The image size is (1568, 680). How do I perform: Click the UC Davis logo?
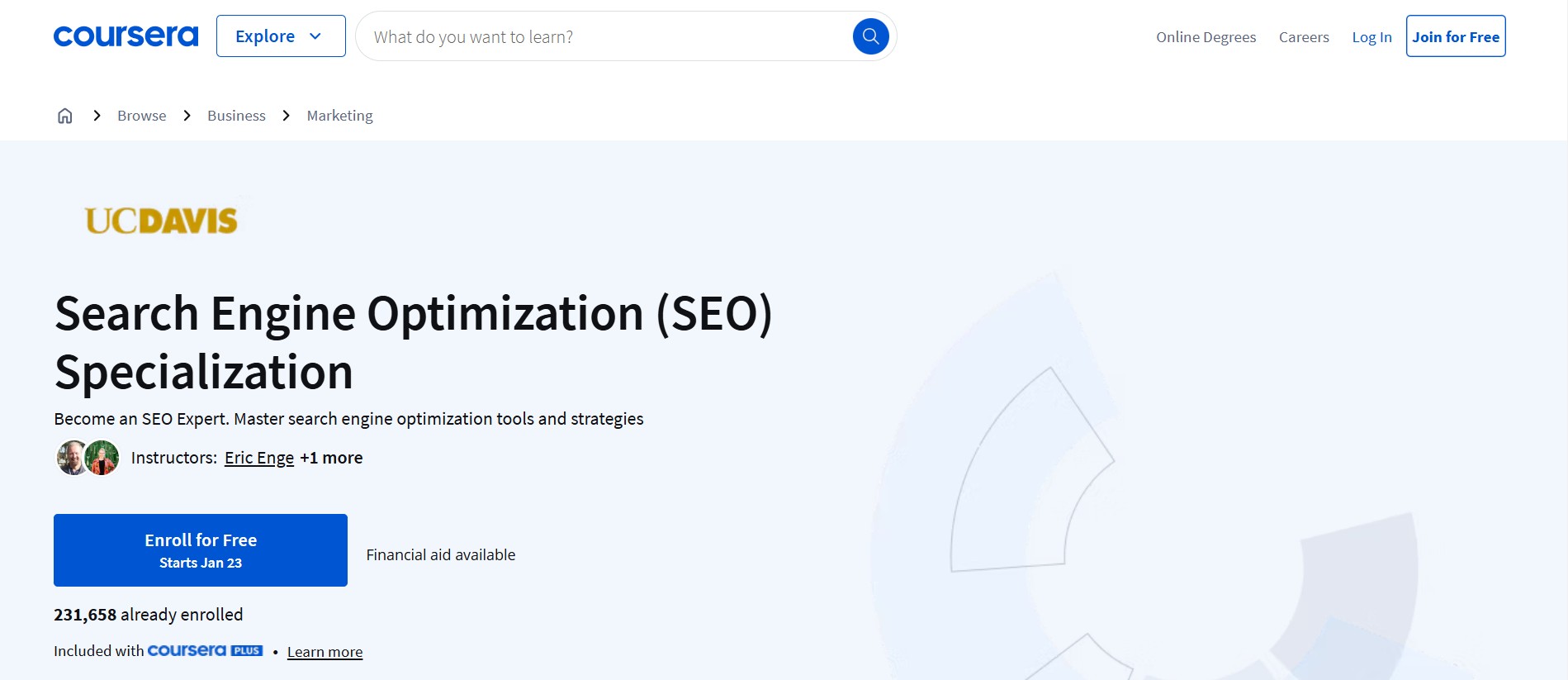[161, 221]
